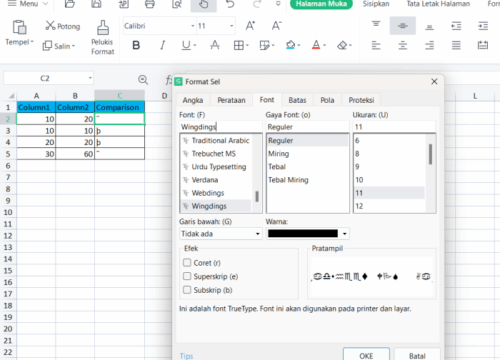Close the Format Sel dialog

[434, 81]
